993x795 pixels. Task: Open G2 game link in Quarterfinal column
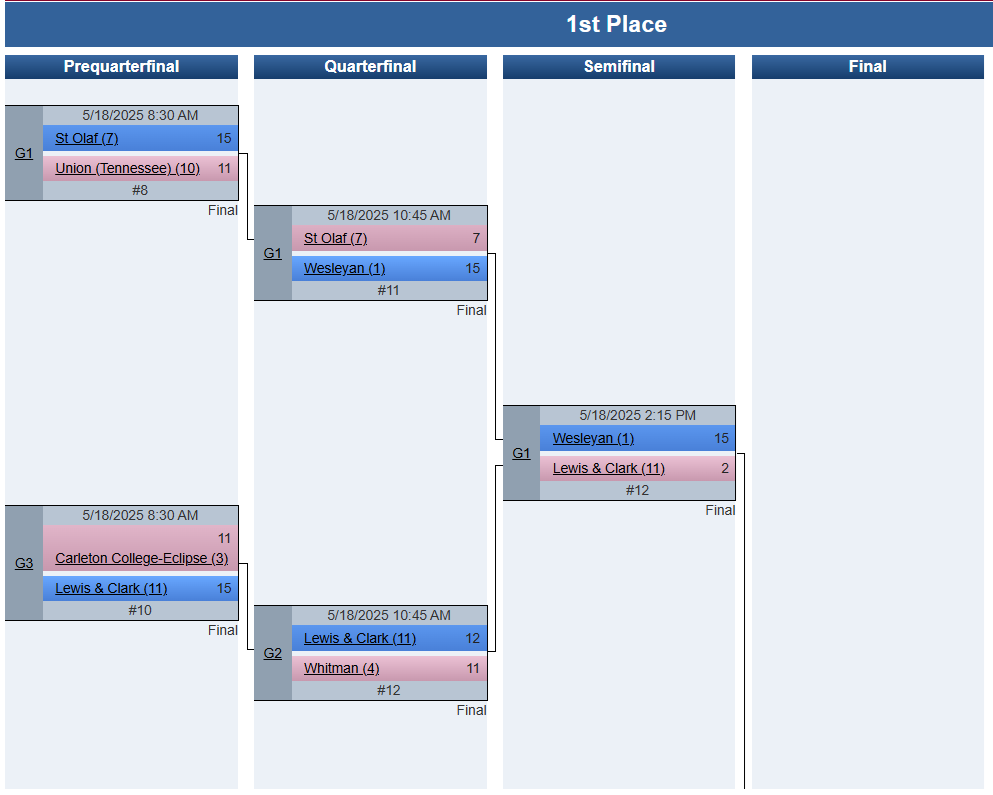pyautogui.click(x=272, y=653)
